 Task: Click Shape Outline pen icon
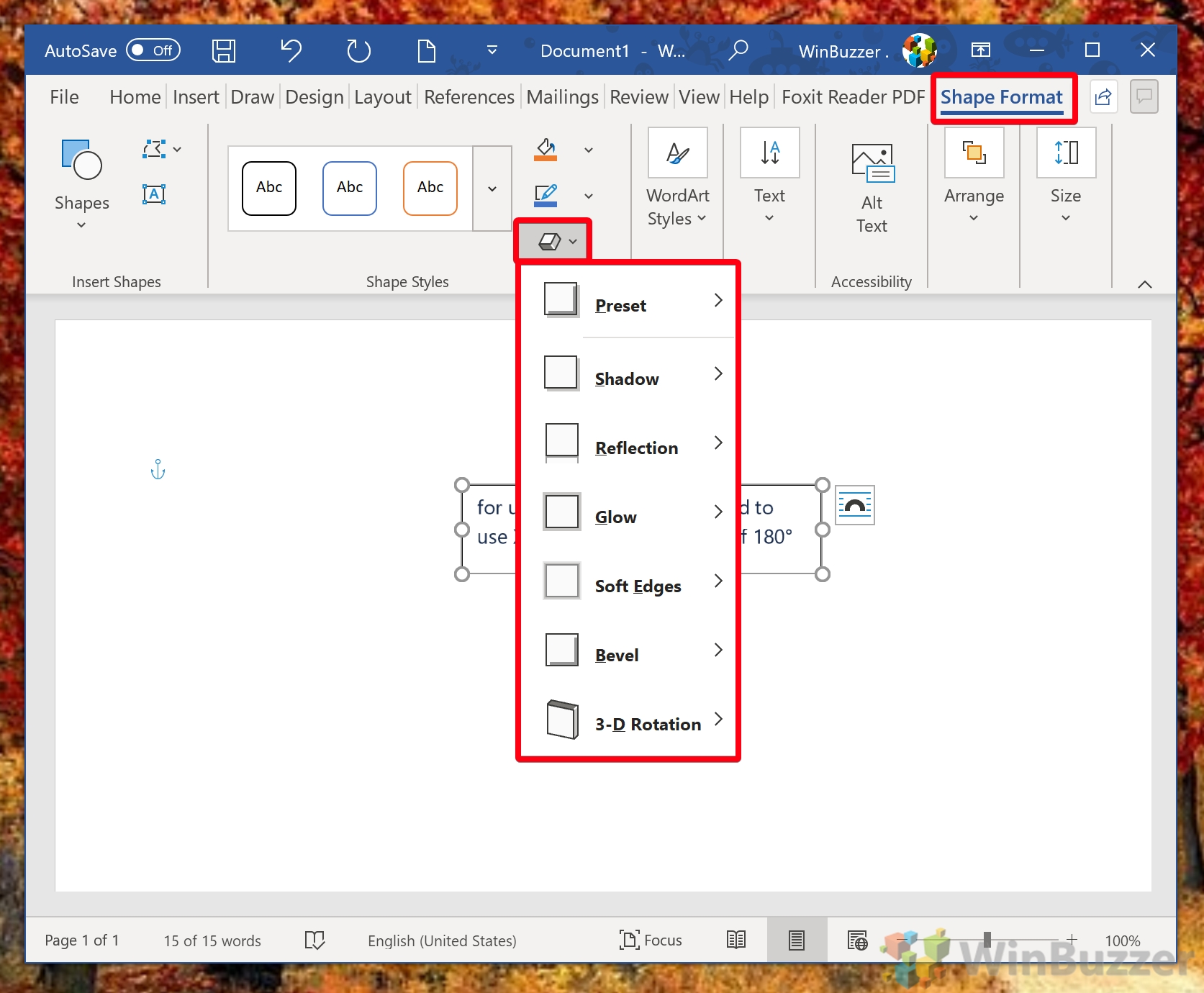(x=546, y=195)
